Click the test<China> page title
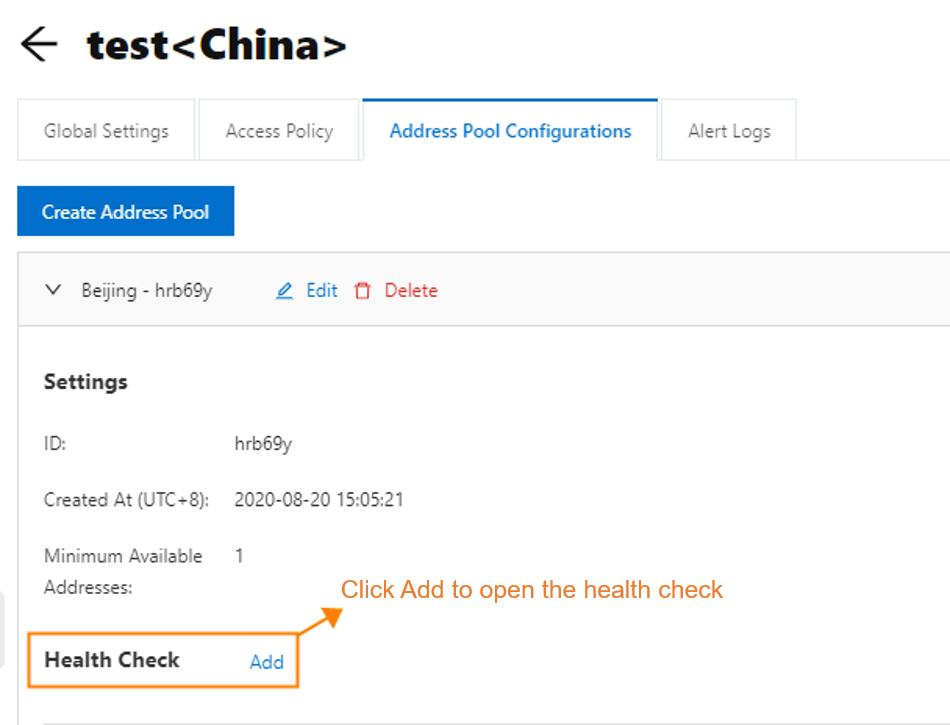The width and height of the screenshot is (950, 725). click(216, 45)
